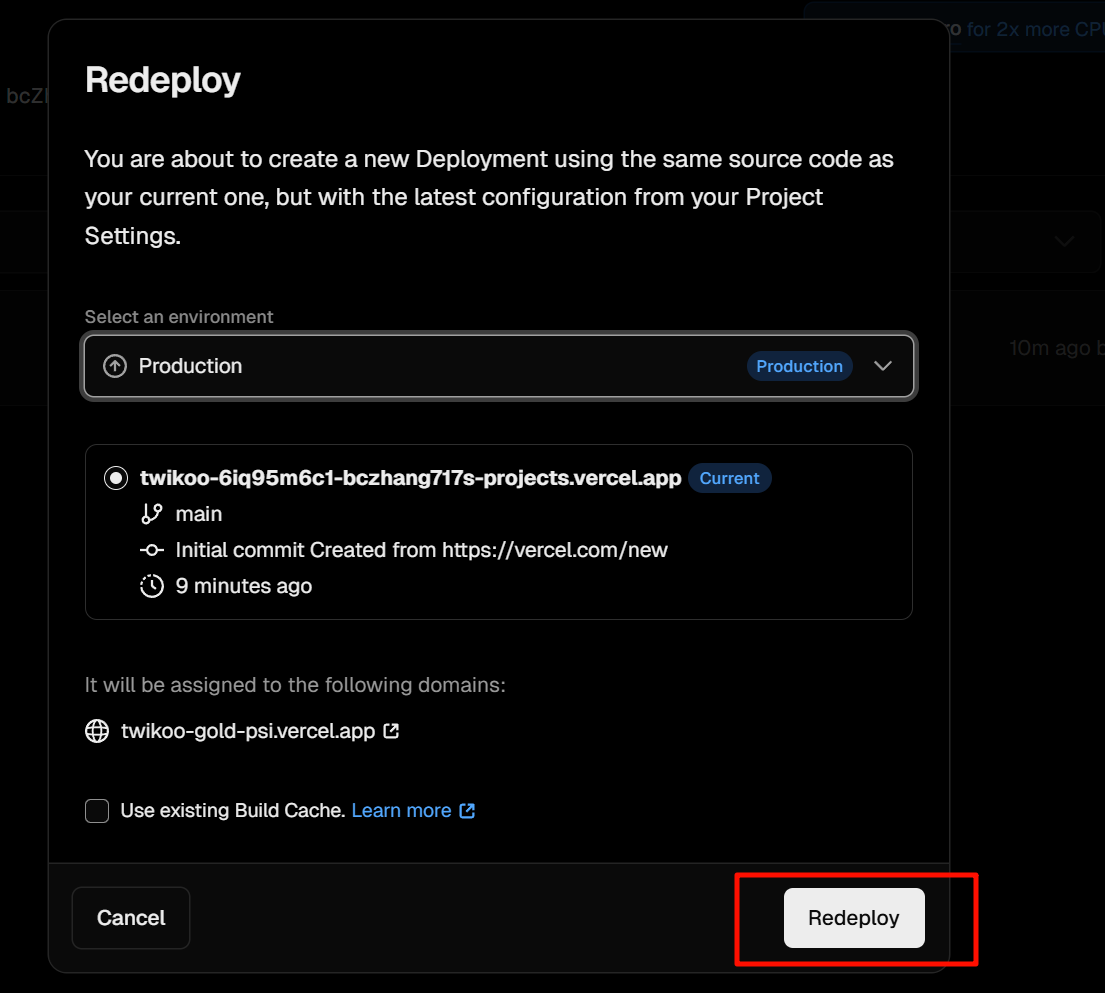Image resolution: width=1105 pixels, height=993 pixels.
Task: Click the Initial commit message text
Action: click(421, 550)
